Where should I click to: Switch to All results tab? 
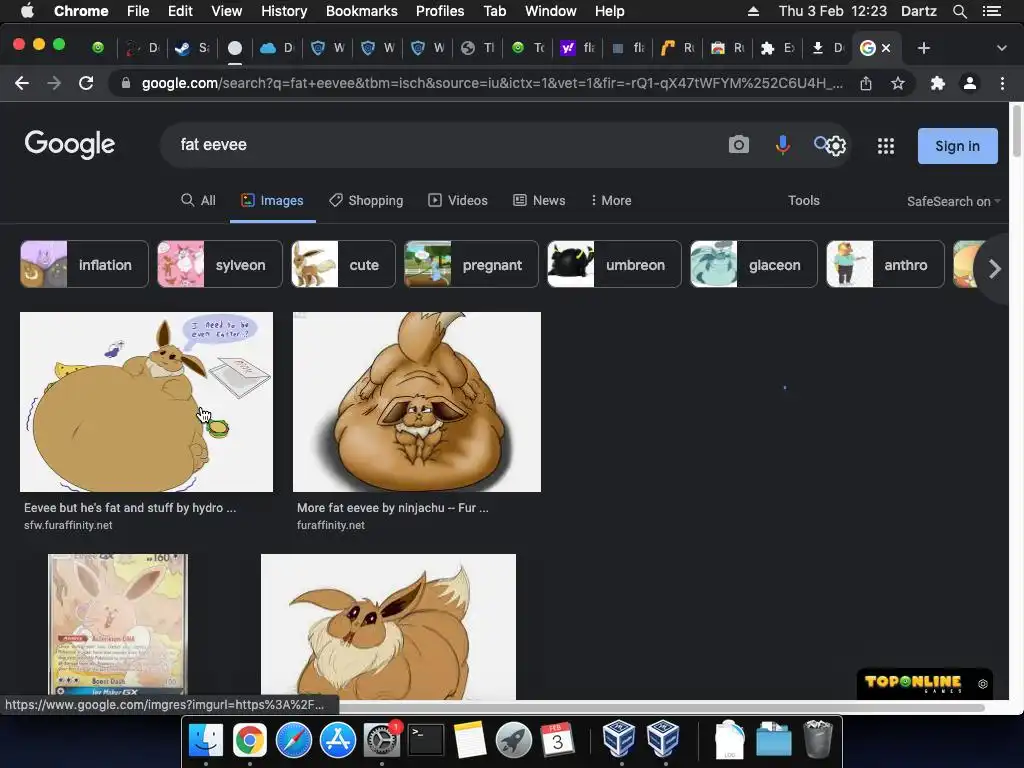198,200
